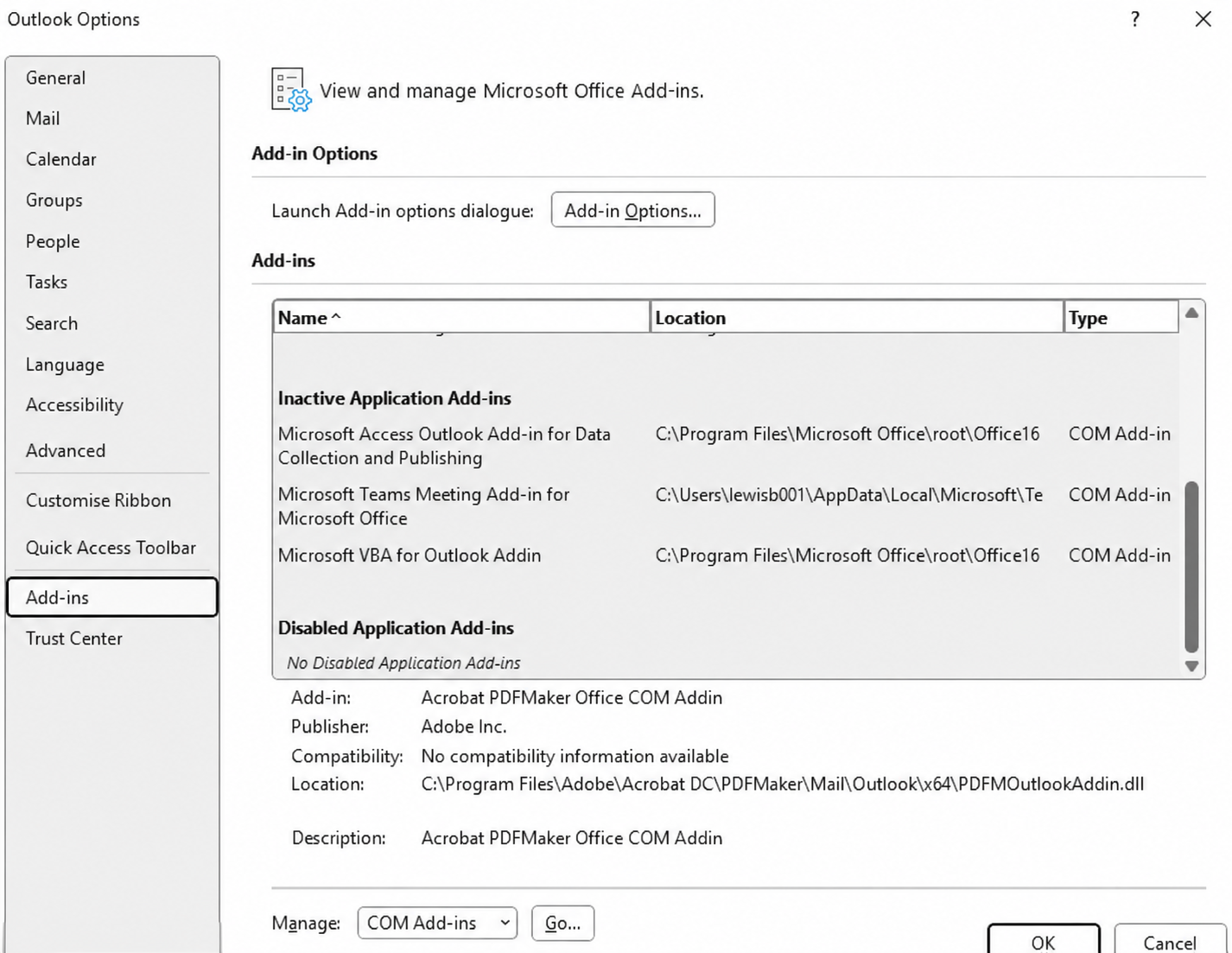Select Quick Access Toolbar category
The image size is (1232, 953).
coord(112,548)
